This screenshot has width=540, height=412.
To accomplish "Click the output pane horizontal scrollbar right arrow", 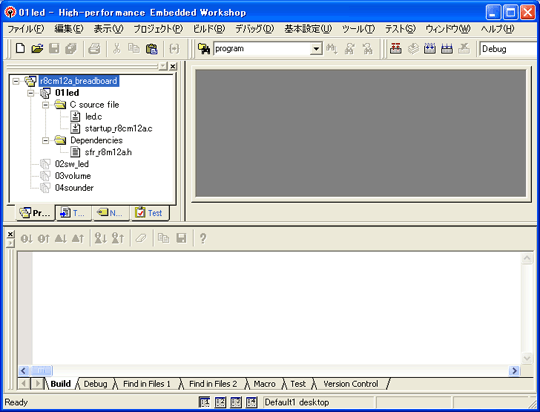I will click(514, 371).
